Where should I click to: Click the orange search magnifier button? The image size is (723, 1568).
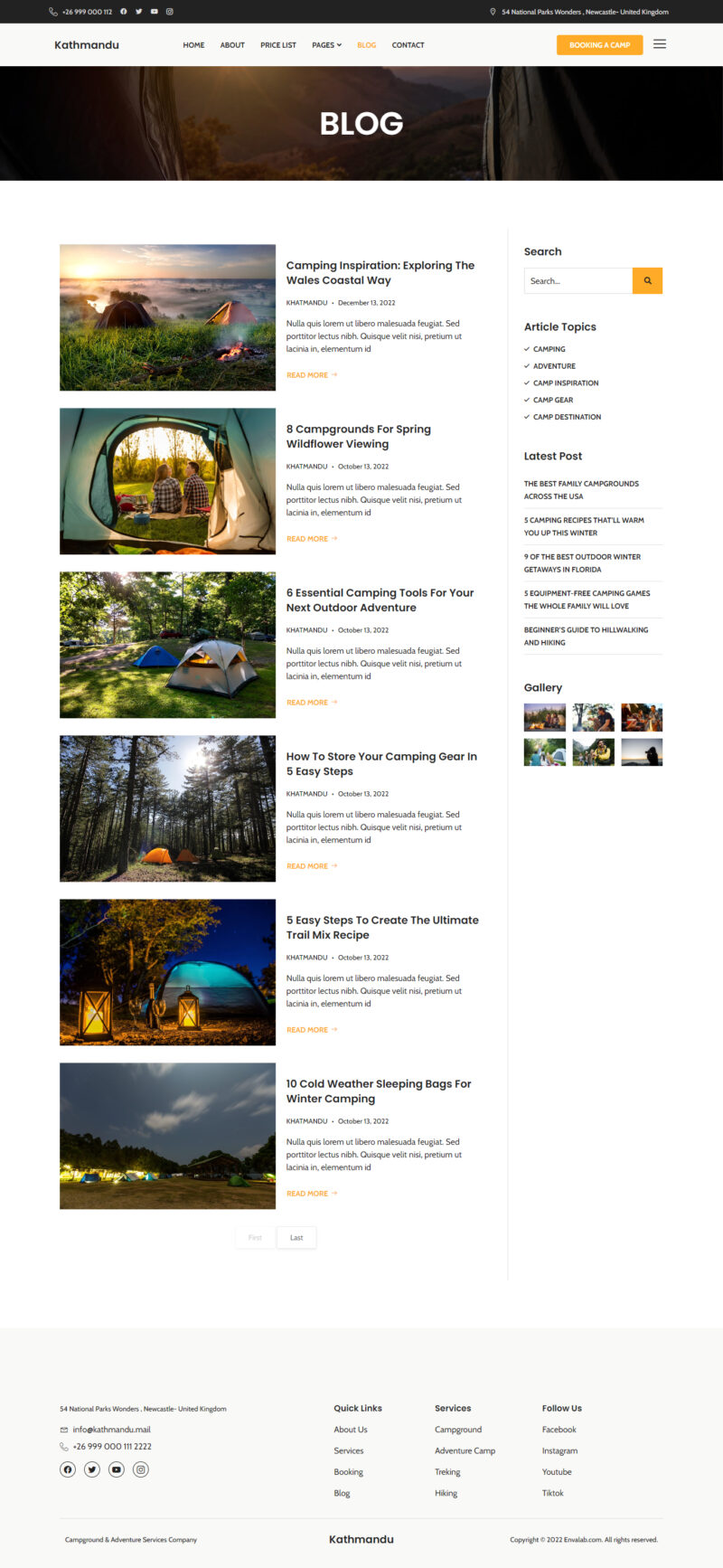(647, 280)
